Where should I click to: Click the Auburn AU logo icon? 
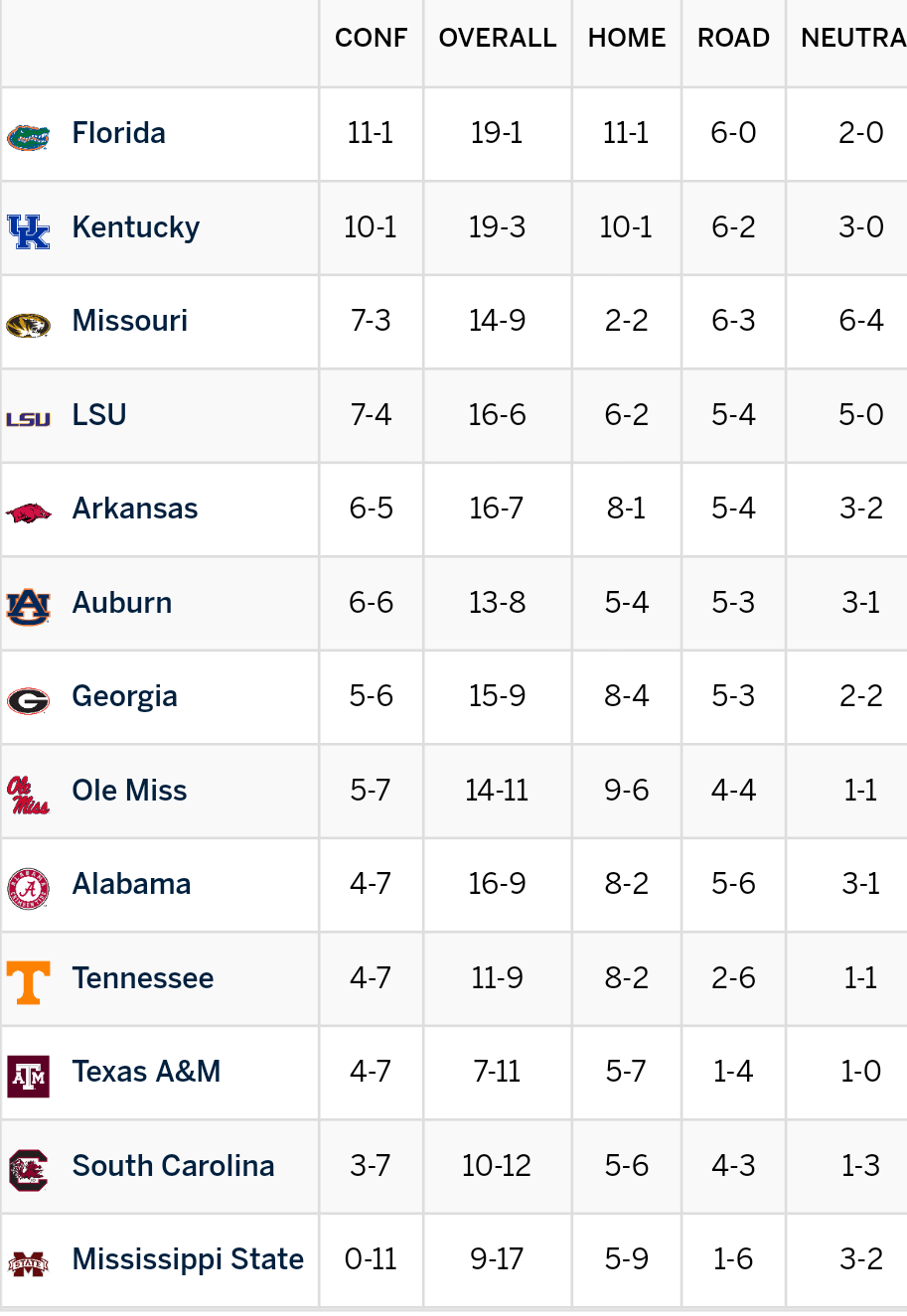click(28, 605)
